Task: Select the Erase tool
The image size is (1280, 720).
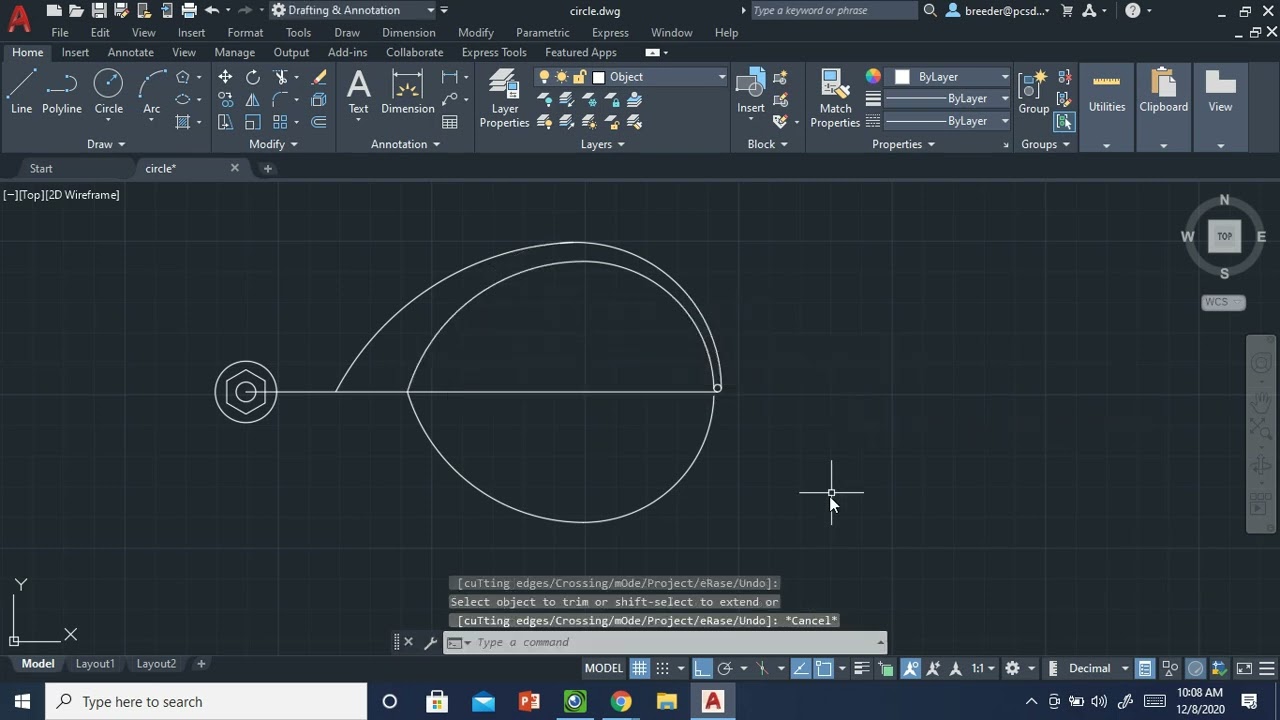Action: point(319,77)
